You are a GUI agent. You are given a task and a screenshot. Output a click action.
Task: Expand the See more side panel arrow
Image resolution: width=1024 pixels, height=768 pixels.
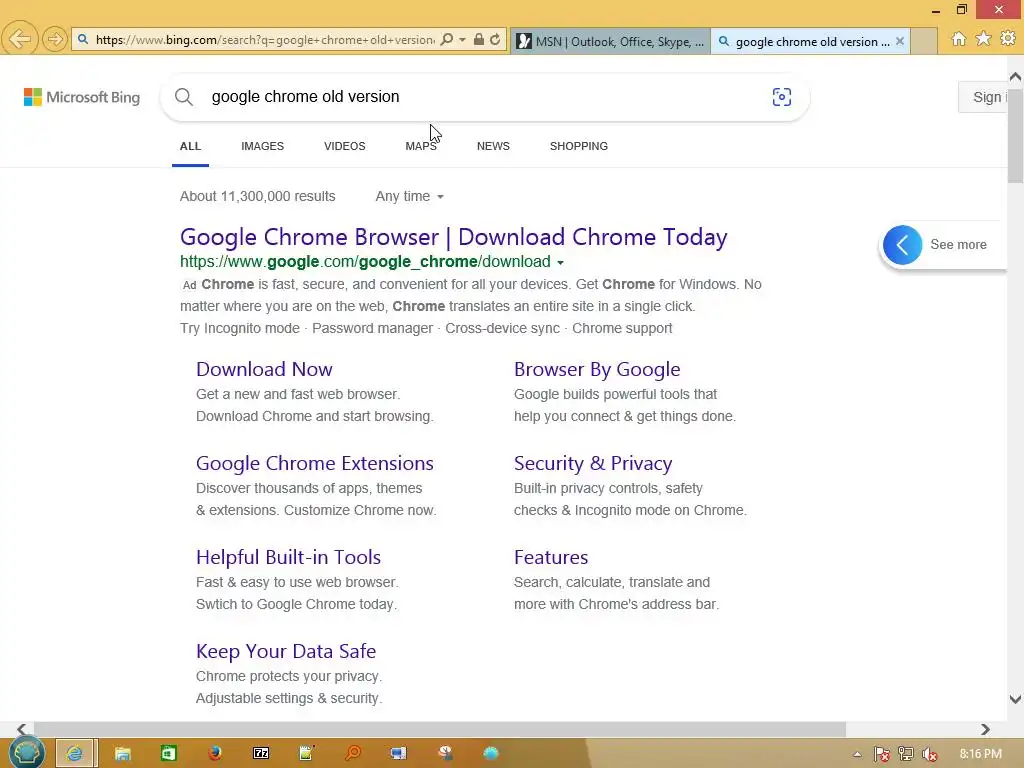tap(903, 245)
